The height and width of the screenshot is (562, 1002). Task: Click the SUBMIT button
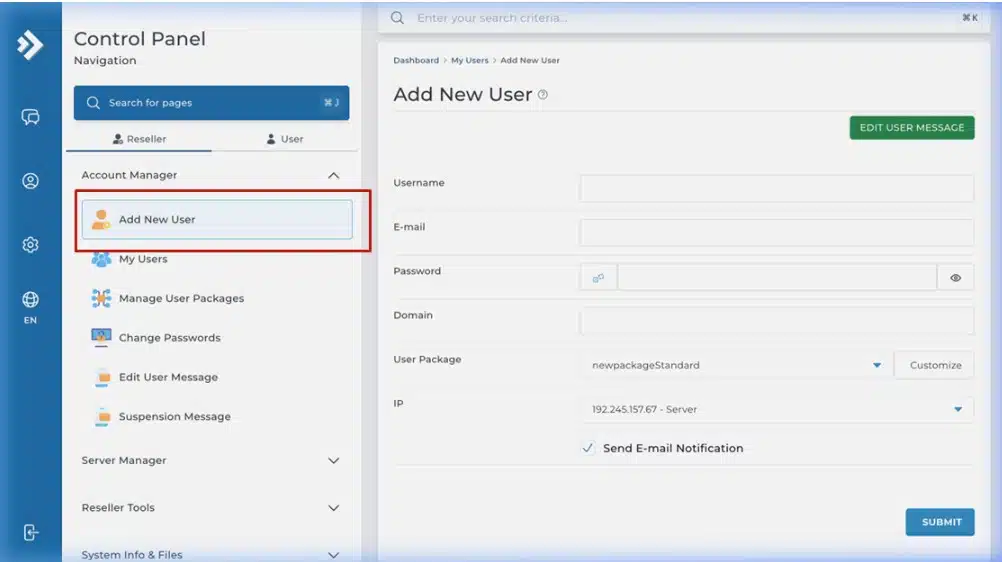(x=940, y=522)
